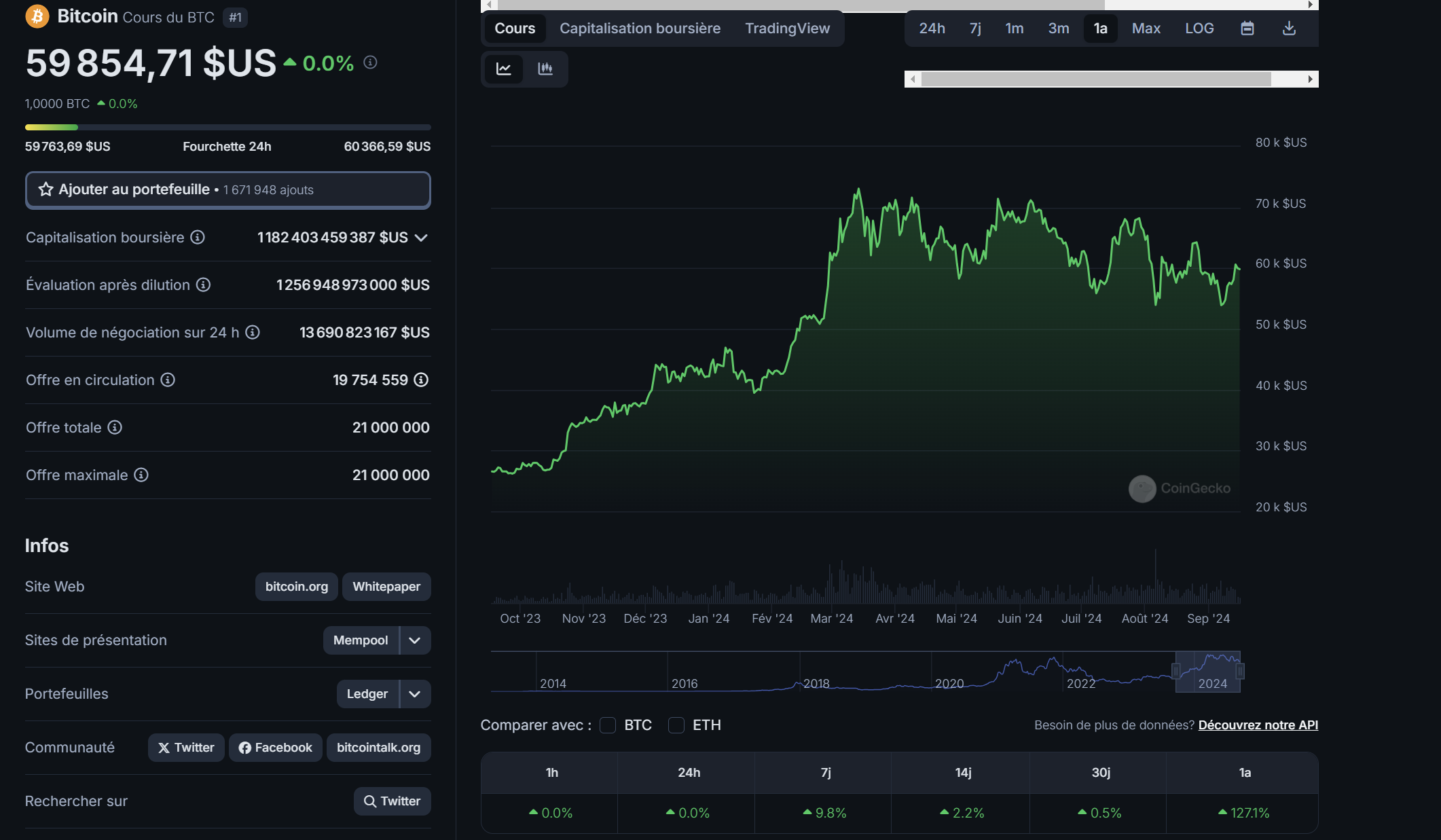Click the 59 763,69 $US 24h low value
Image resolution: width=1441 pixels, height=840 pixels.
(x=68, y=147)
